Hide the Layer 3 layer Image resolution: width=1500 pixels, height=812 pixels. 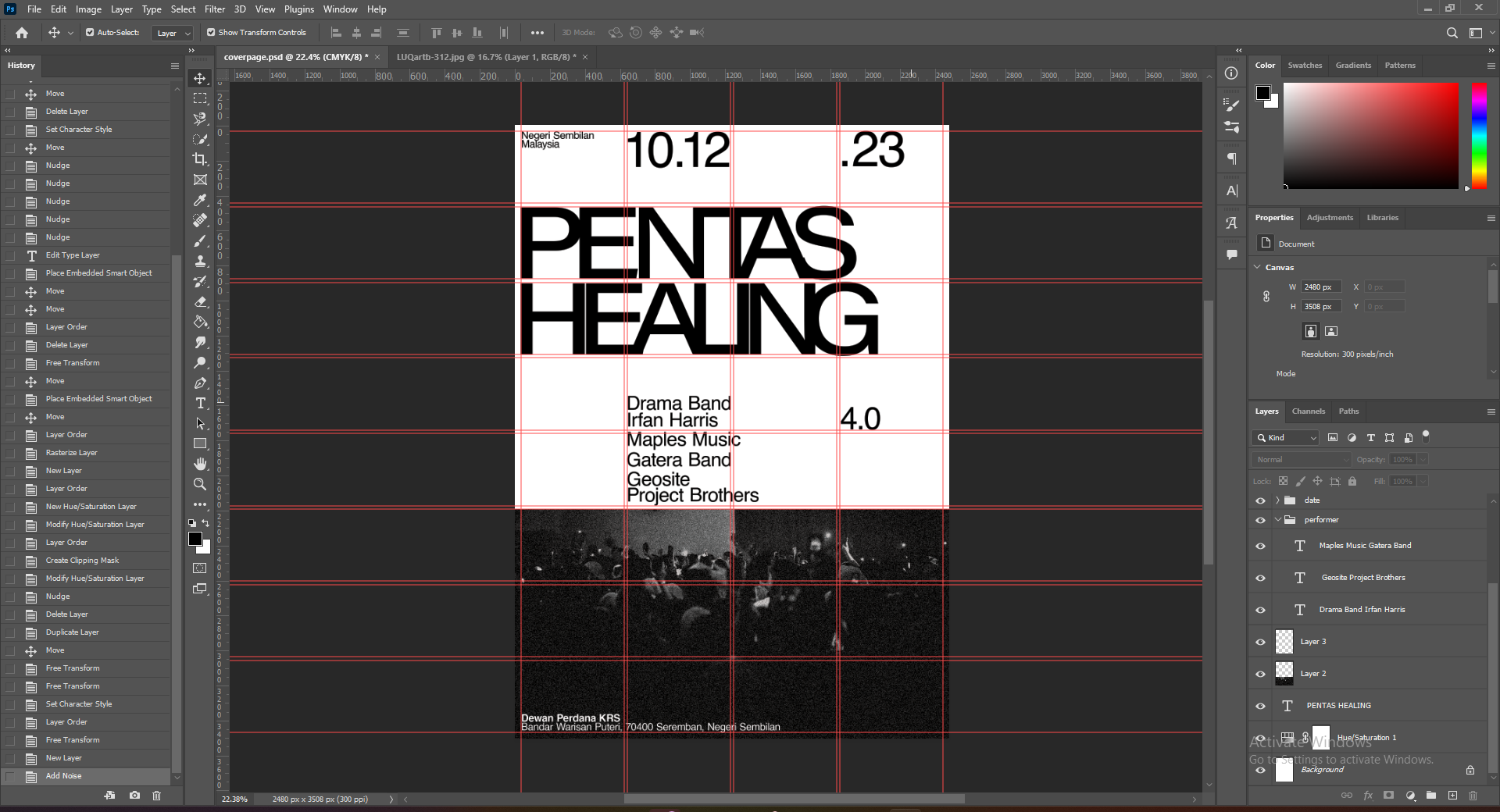pyautogui.click(x=1260, y=642)
